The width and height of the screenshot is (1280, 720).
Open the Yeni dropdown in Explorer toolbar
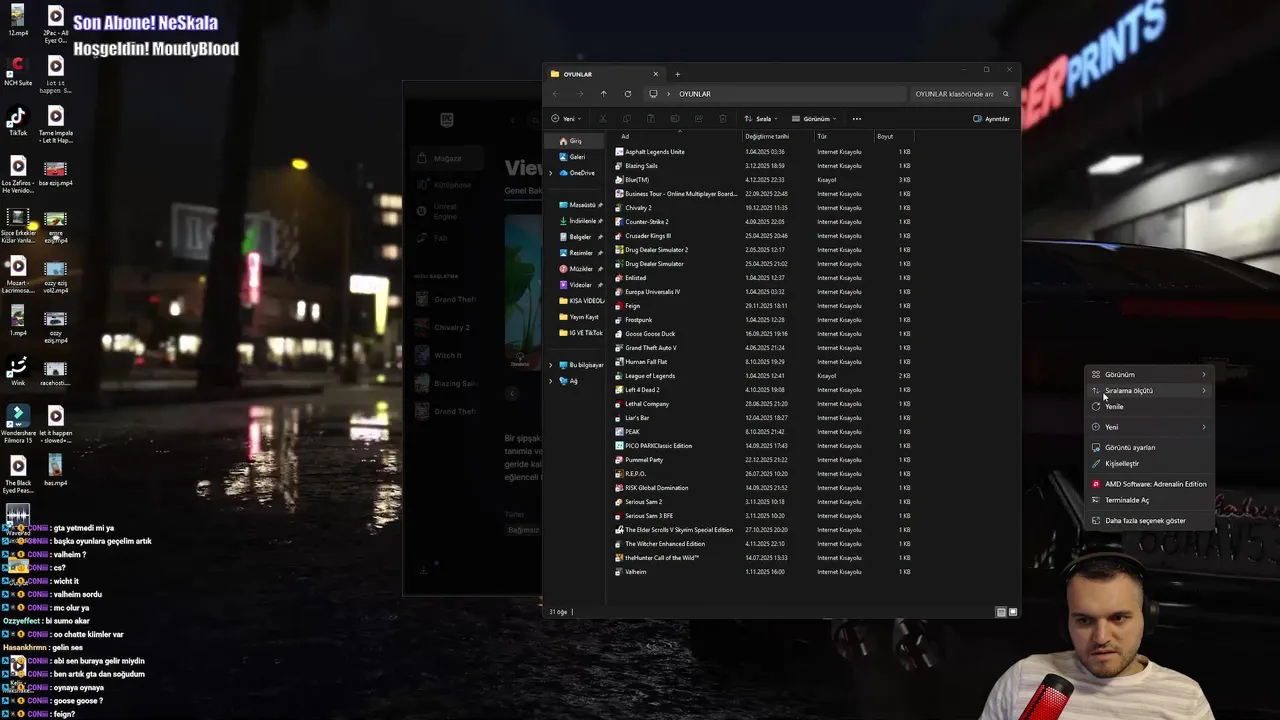(566, 119)
